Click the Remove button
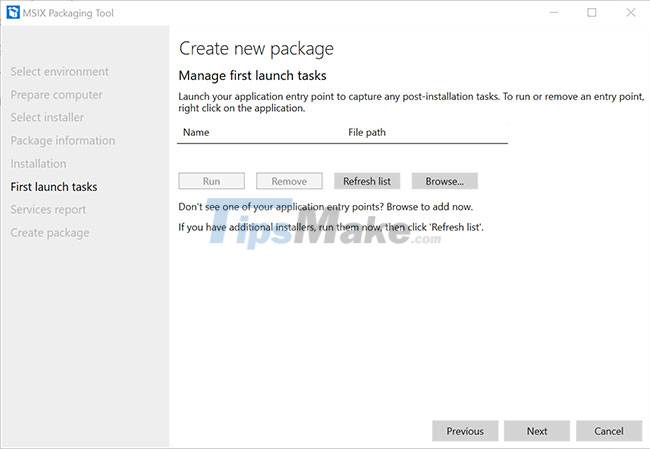The height and width of the screenshot is (449, 650). pos(289,181)
